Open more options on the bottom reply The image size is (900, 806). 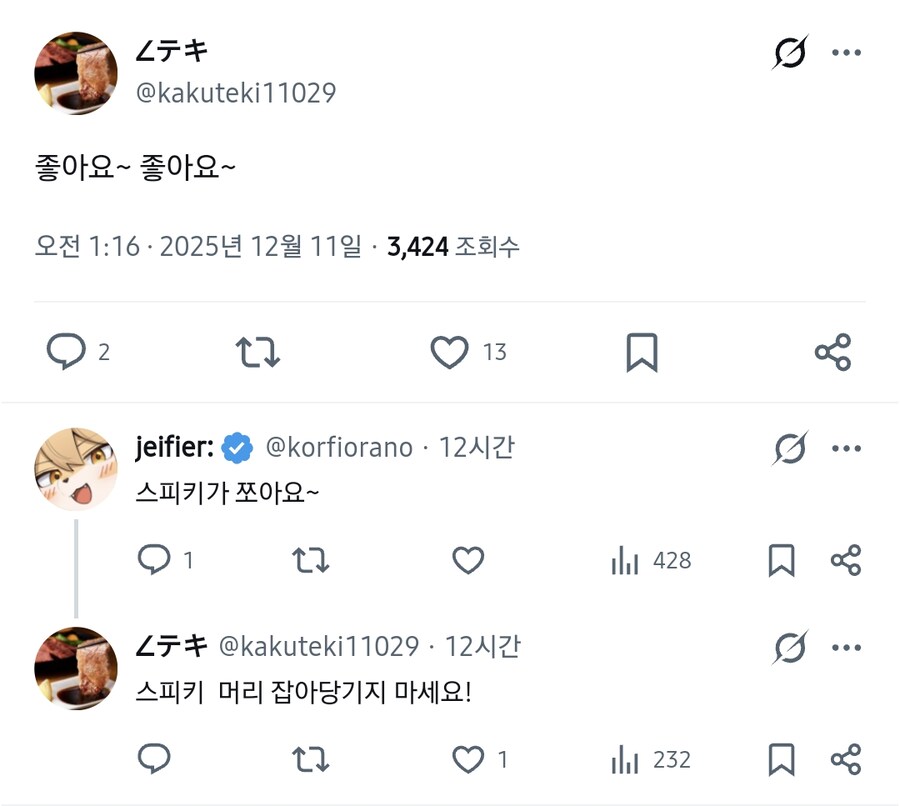point(848,647)
